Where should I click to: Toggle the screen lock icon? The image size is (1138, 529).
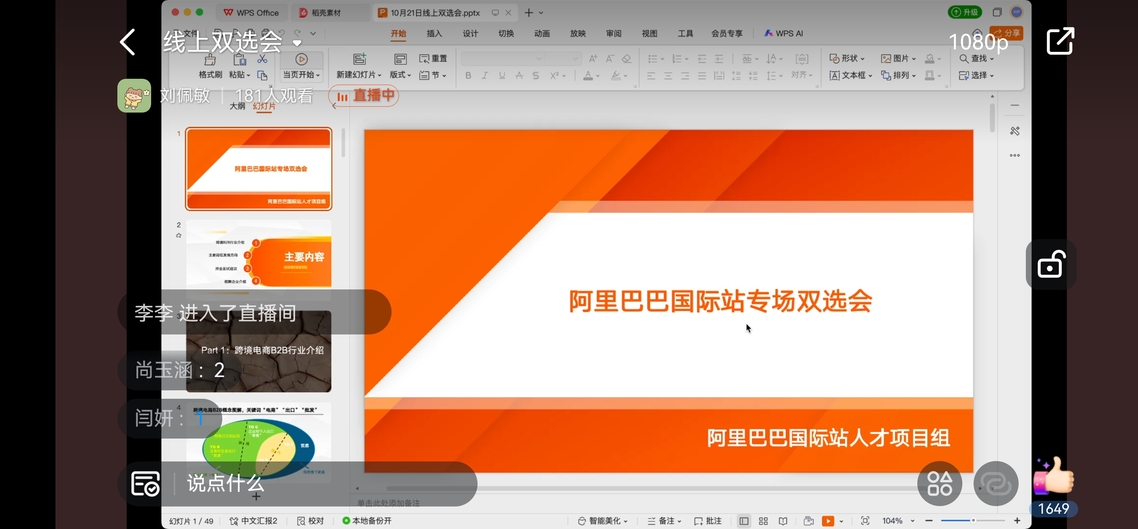click(1050, 265)
